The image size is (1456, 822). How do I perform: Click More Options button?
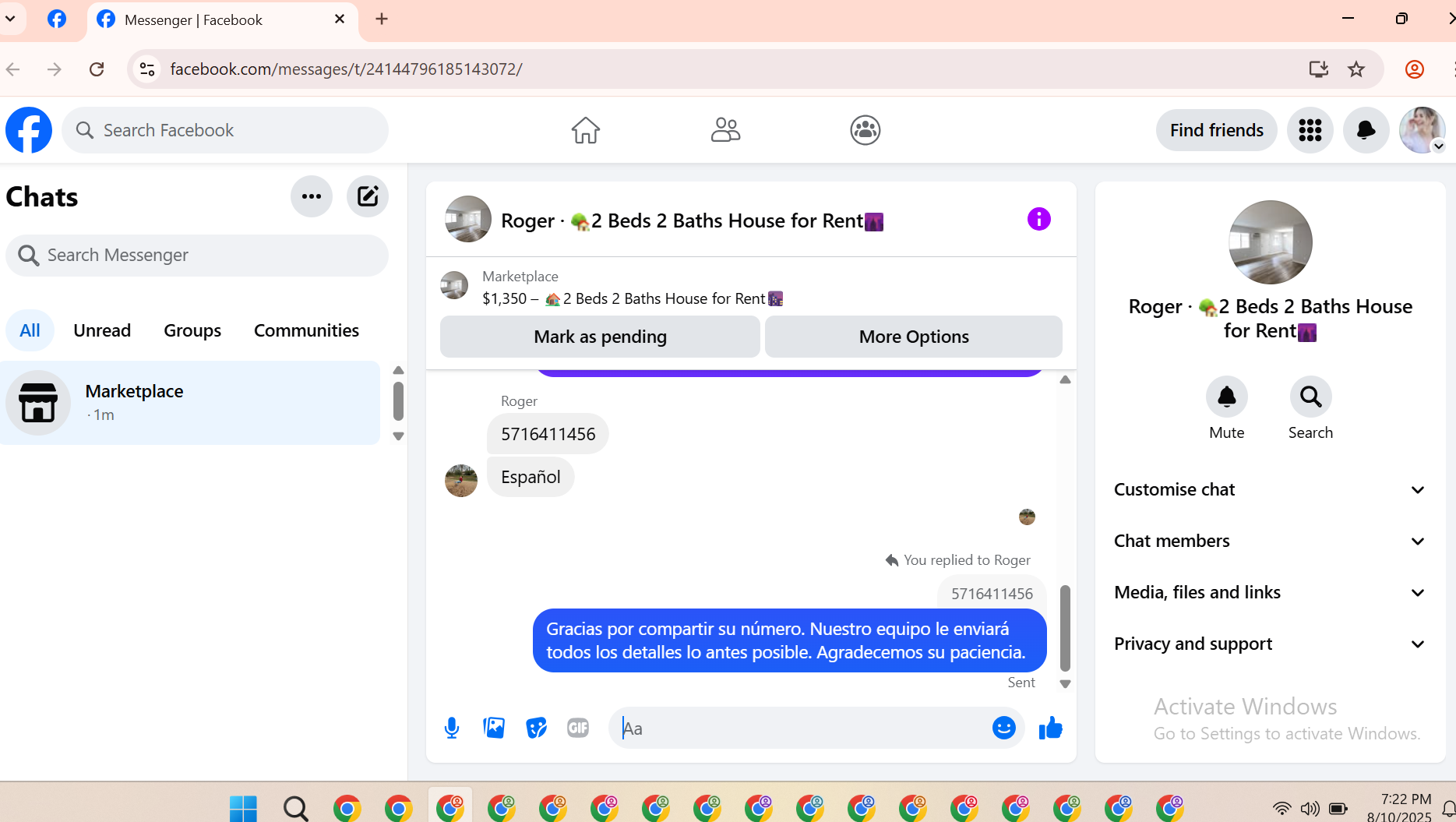pyautogui.click(x=914, y=337)
